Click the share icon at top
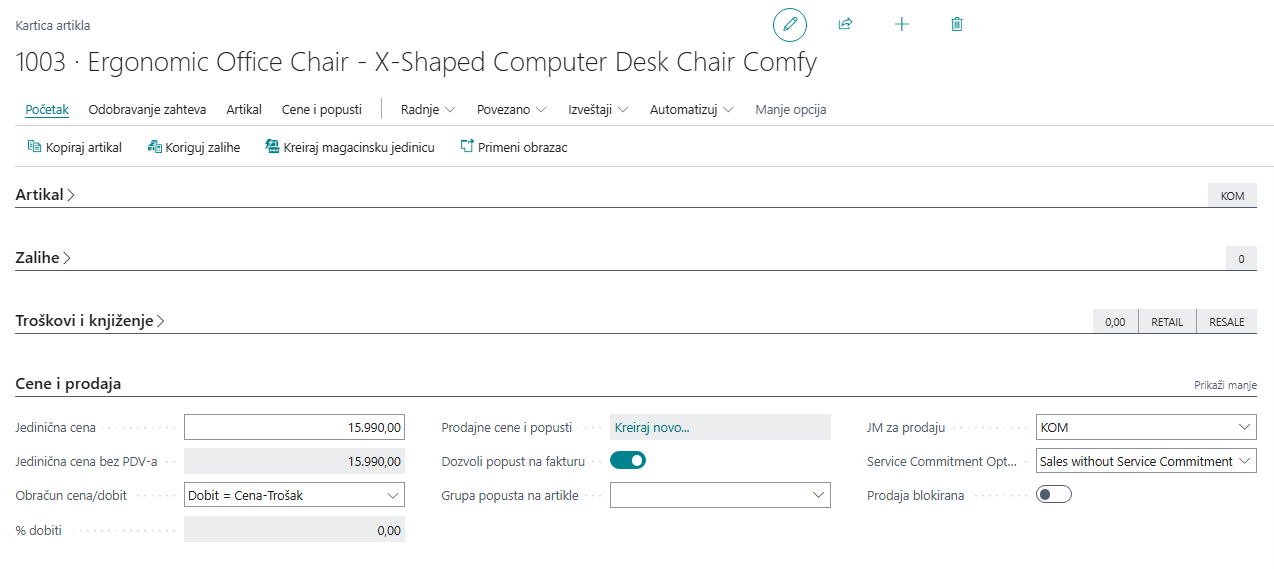The image size is (1274, 569). pyautogui.click(x=845, y=24)
